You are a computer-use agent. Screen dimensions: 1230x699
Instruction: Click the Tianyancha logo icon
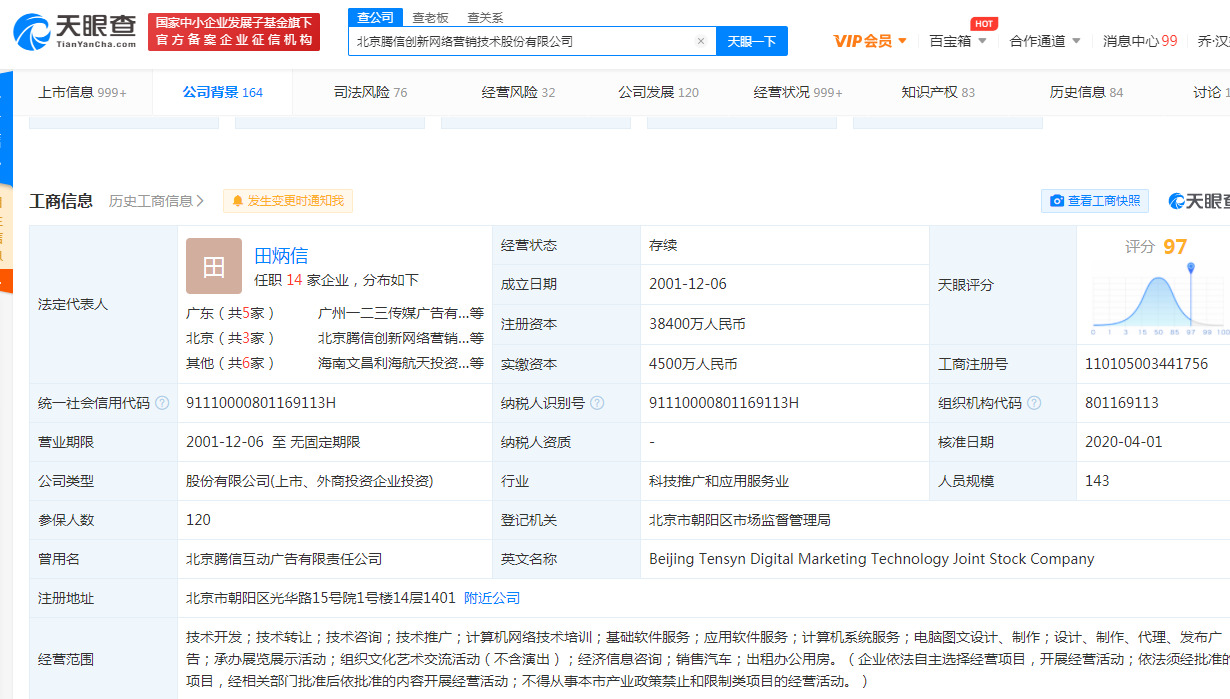click(x=32, y=31)
